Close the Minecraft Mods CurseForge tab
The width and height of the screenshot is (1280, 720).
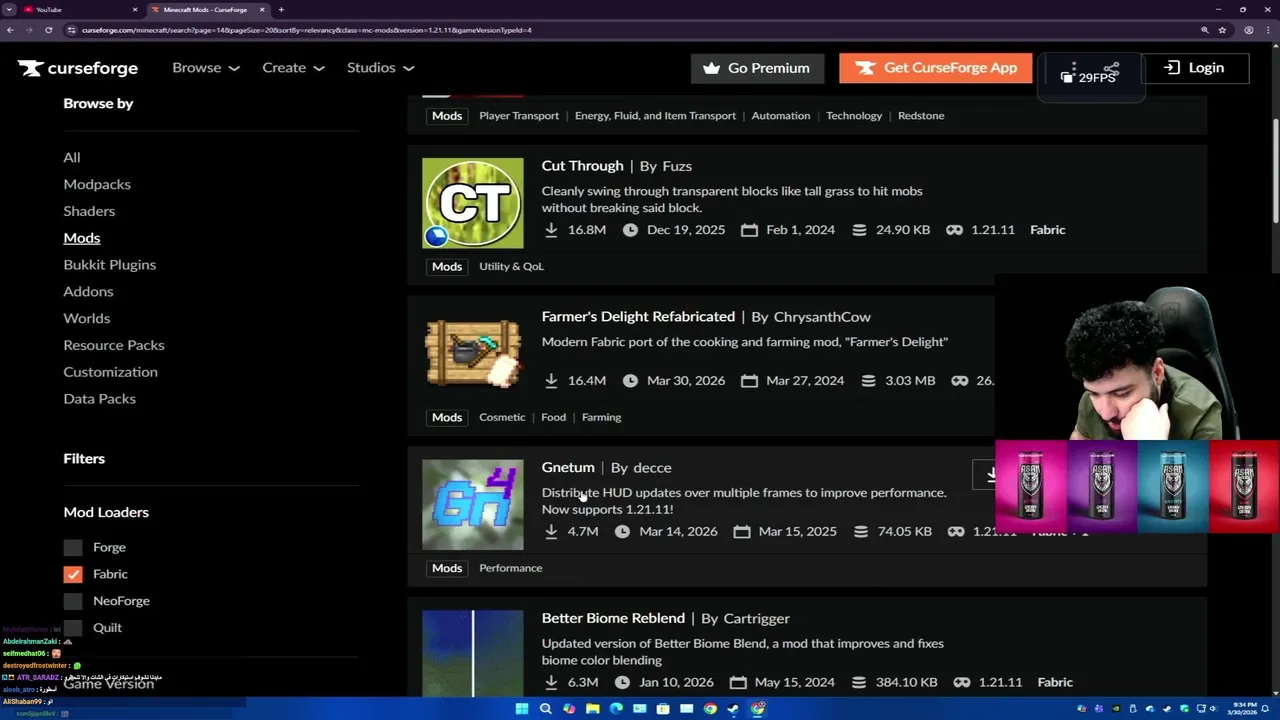(x=262, y=9)
